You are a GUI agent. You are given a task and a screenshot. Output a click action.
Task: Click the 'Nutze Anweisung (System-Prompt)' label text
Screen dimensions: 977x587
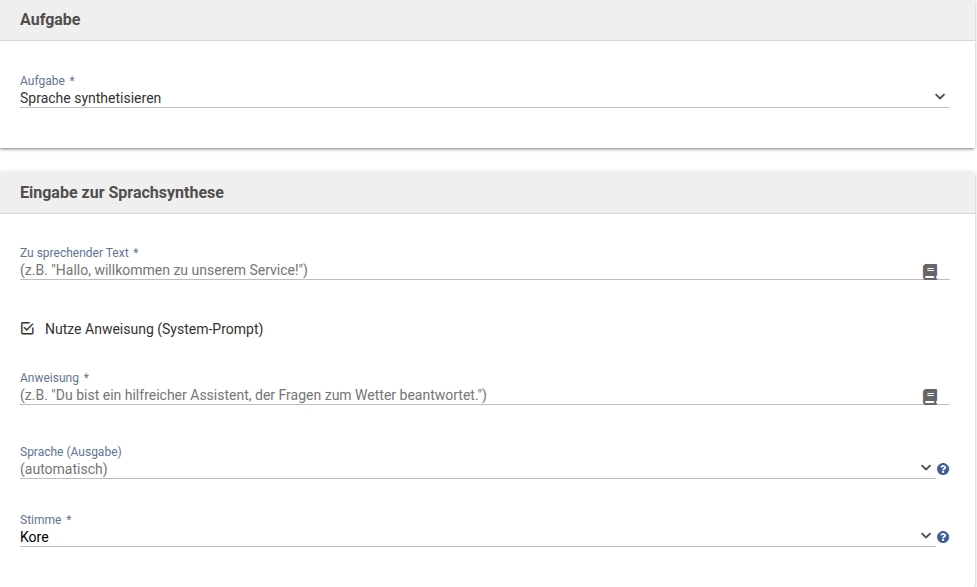tap(154, 329)
